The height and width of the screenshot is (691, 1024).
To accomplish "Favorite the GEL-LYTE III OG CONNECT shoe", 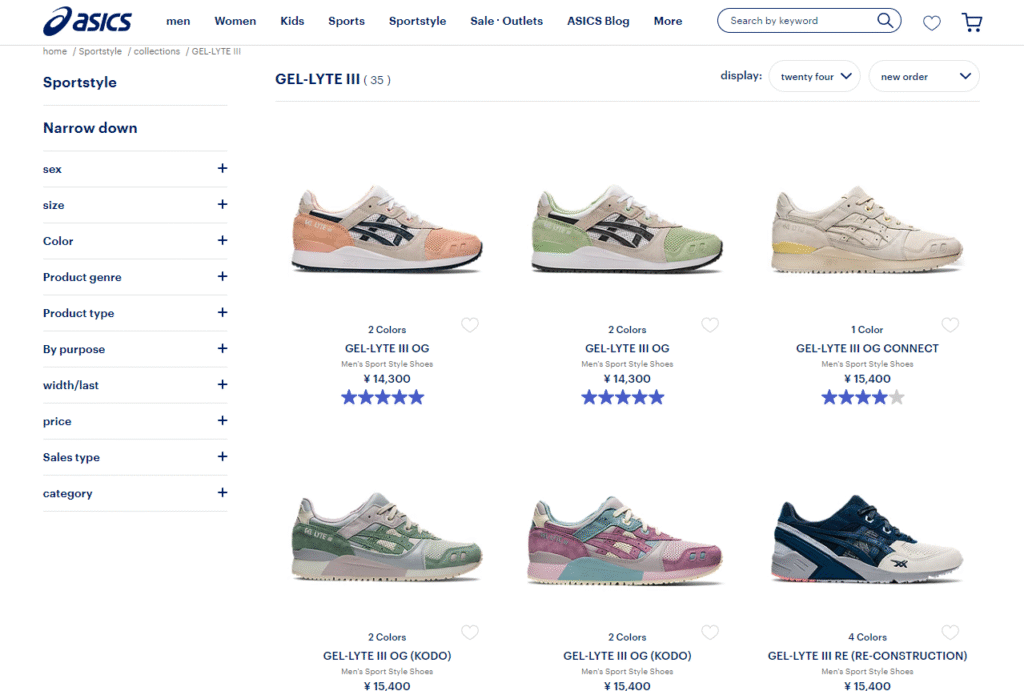I will pos(950,325).
